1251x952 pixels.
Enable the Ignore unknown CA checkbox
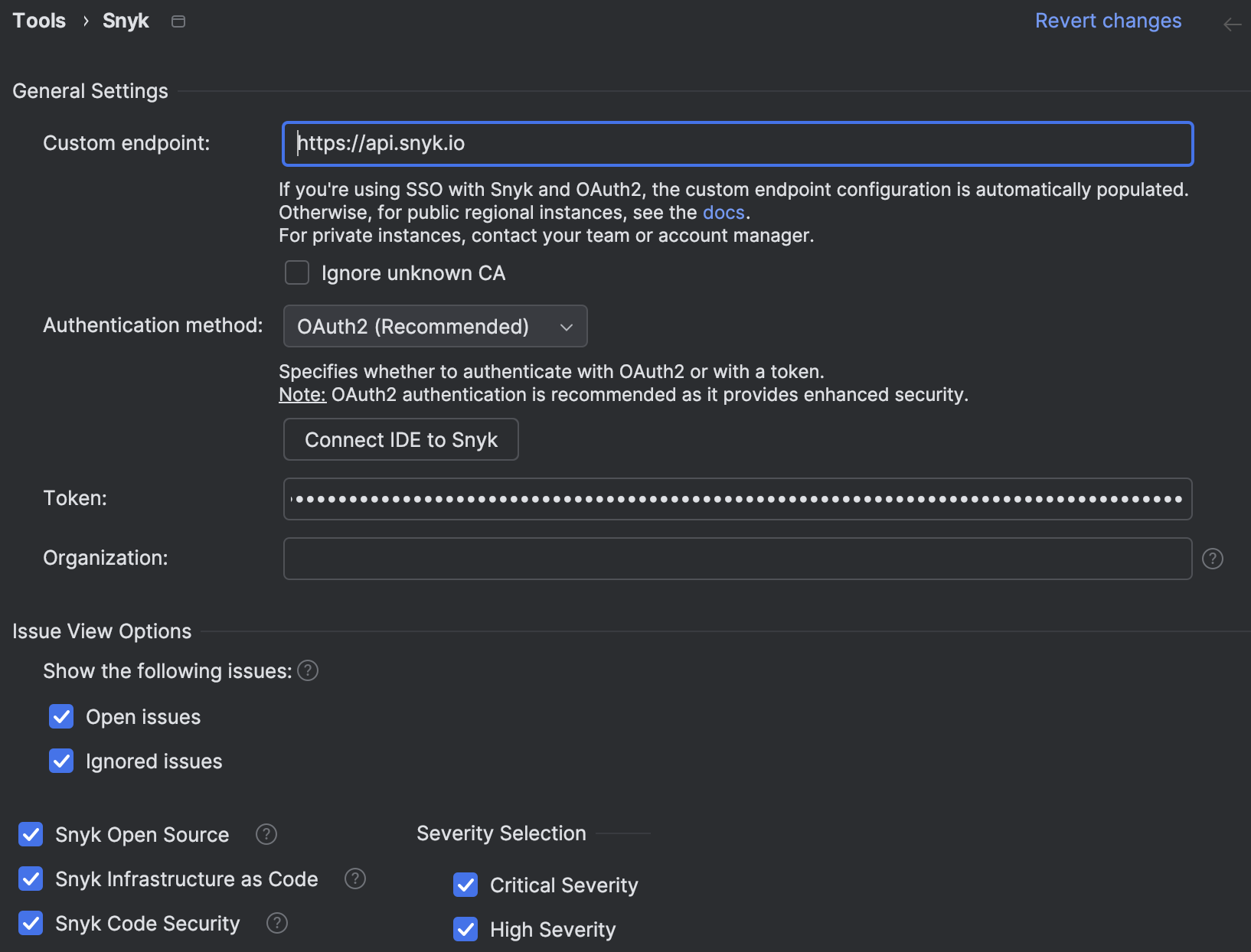click(297, 272)
